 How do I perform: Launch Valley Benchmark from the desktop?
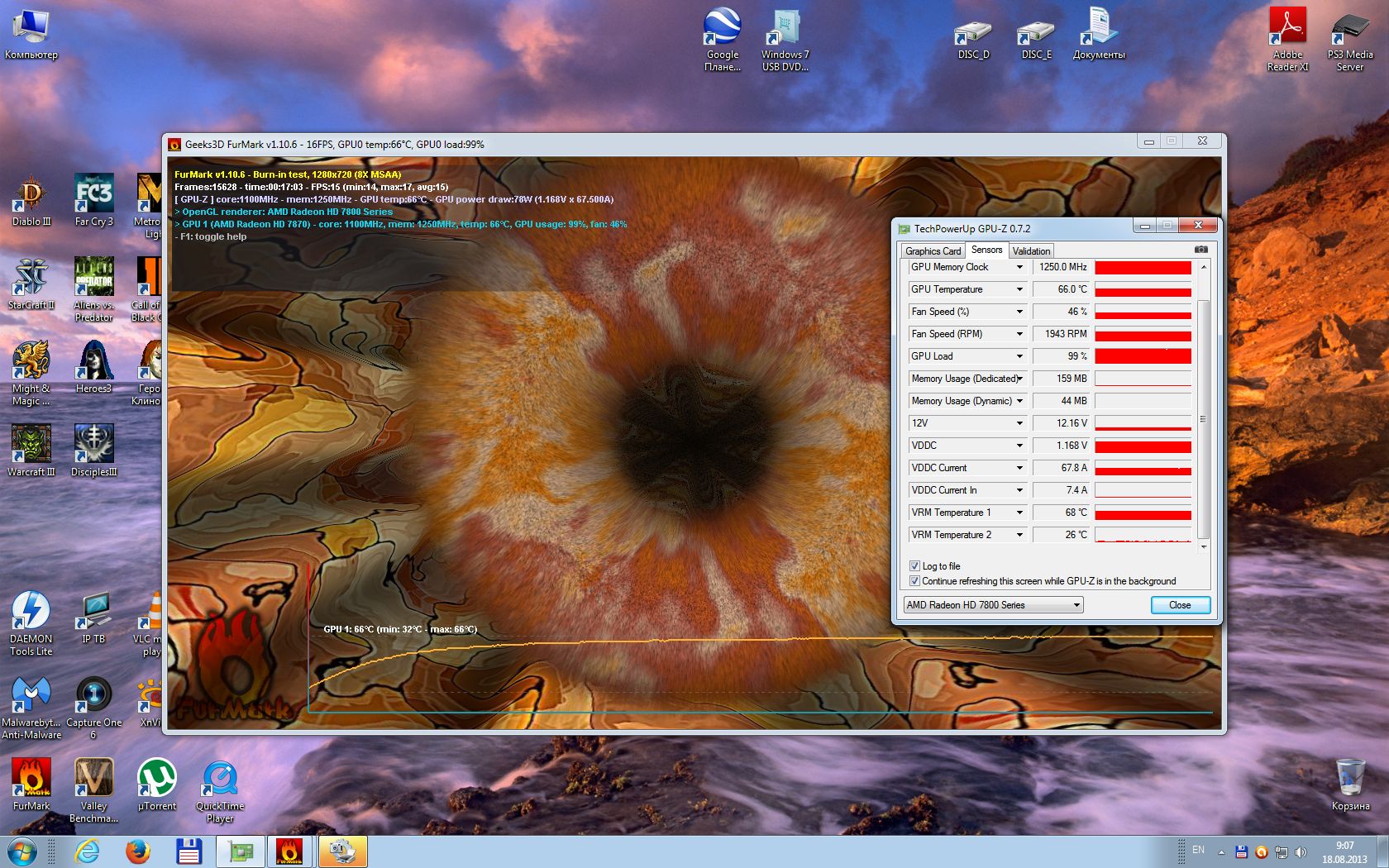coord(93,790)
